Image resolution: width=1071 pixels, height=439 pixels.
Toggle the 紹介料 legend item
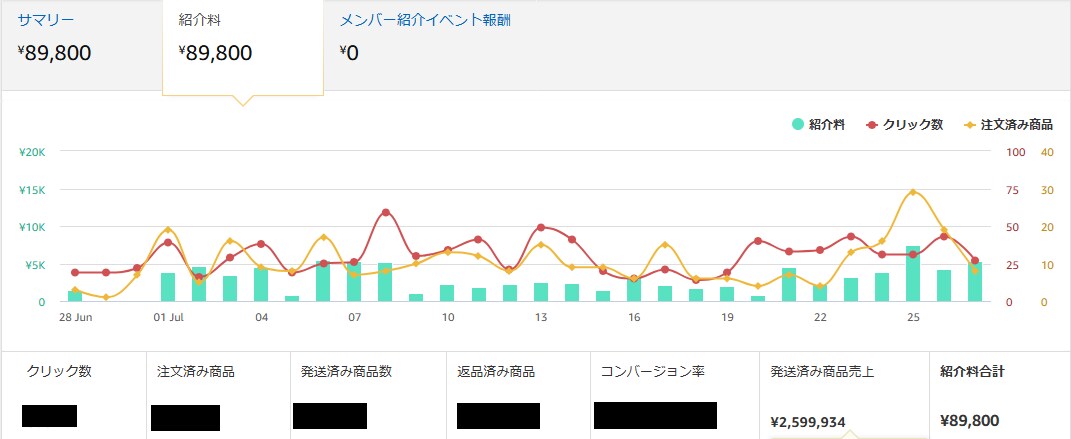coord(818,125)
